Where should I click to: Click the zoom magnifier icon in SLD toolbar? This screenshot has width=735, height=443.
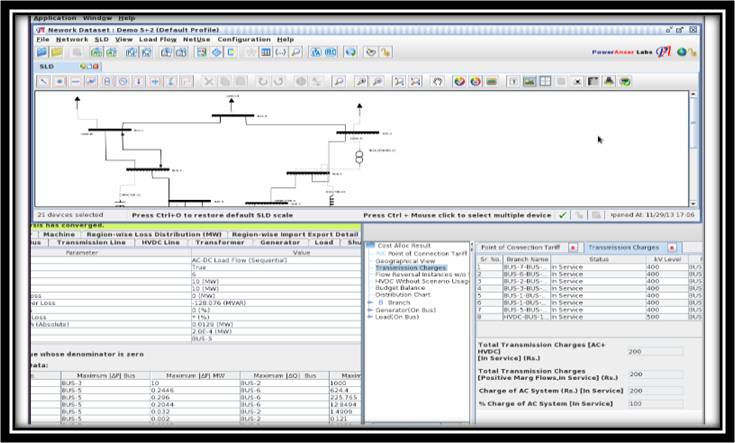pyautogui.click(x=339, y=81)
